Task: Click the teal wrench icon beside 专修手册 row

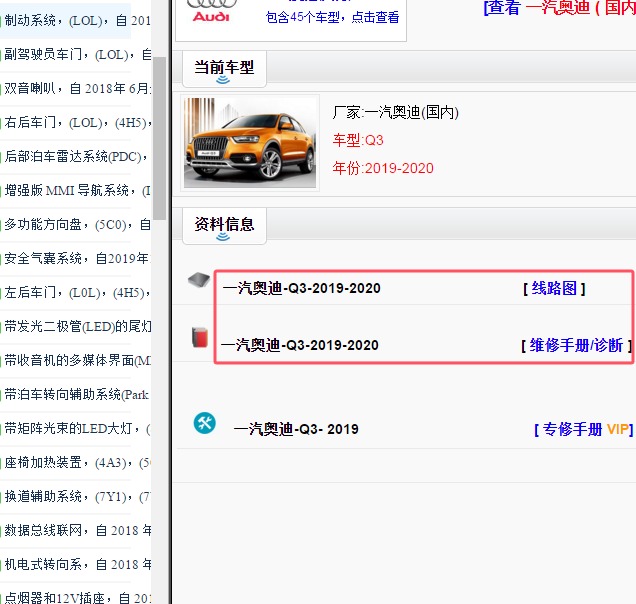Action: click(204, 423)
